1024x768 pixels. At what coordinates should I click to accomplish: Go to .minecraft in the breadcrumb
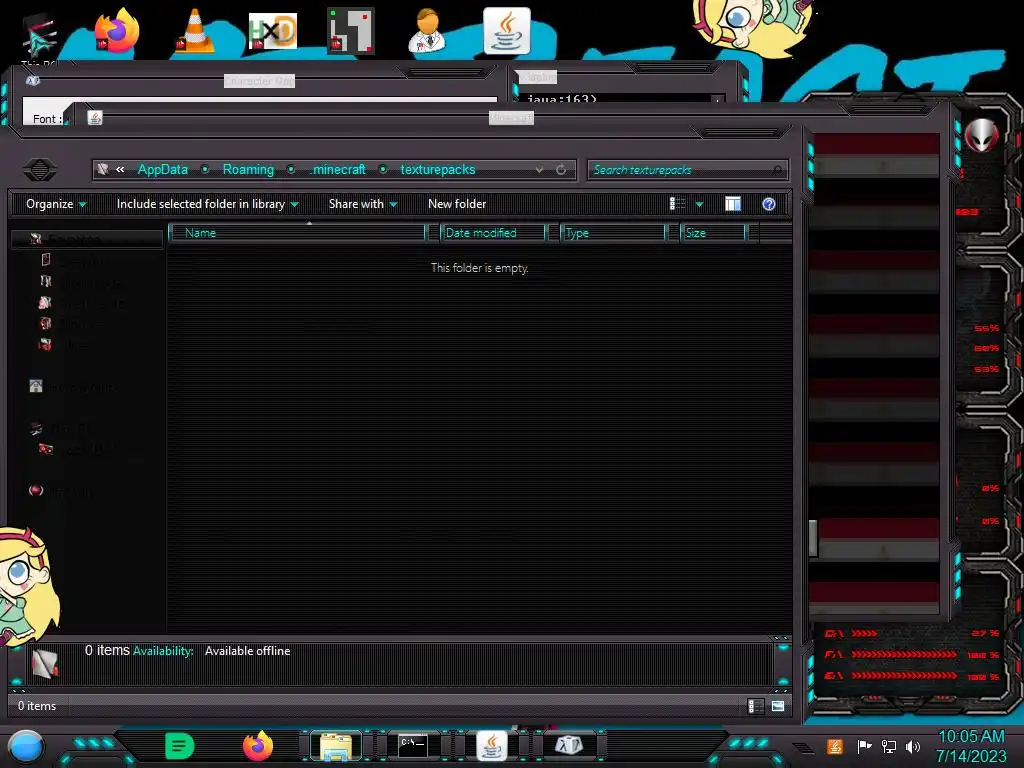tap(338, 170)
